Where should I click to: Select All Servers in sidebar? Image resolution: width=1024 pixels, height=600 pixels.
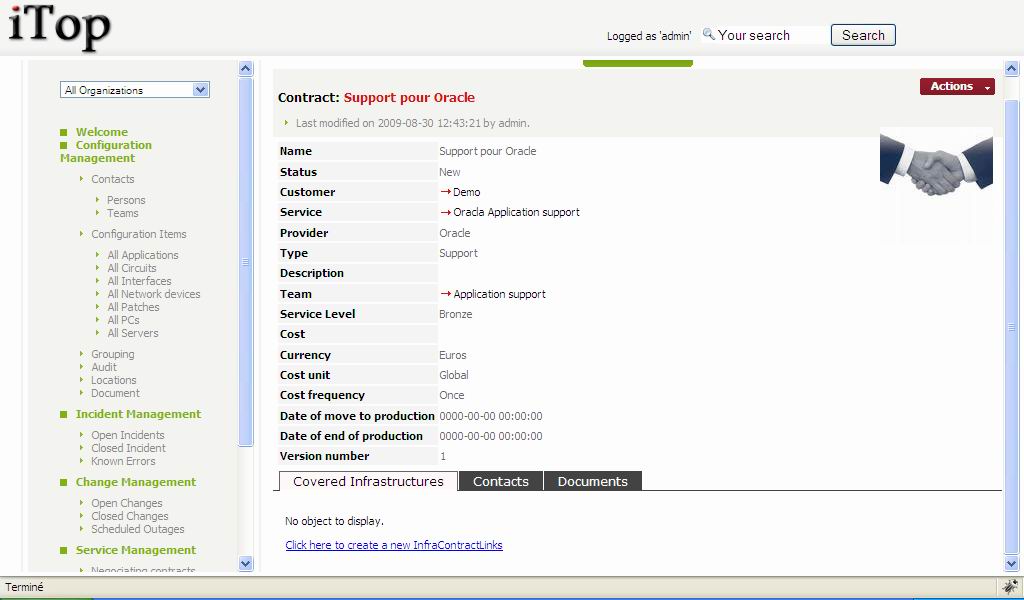pos(133,333)
